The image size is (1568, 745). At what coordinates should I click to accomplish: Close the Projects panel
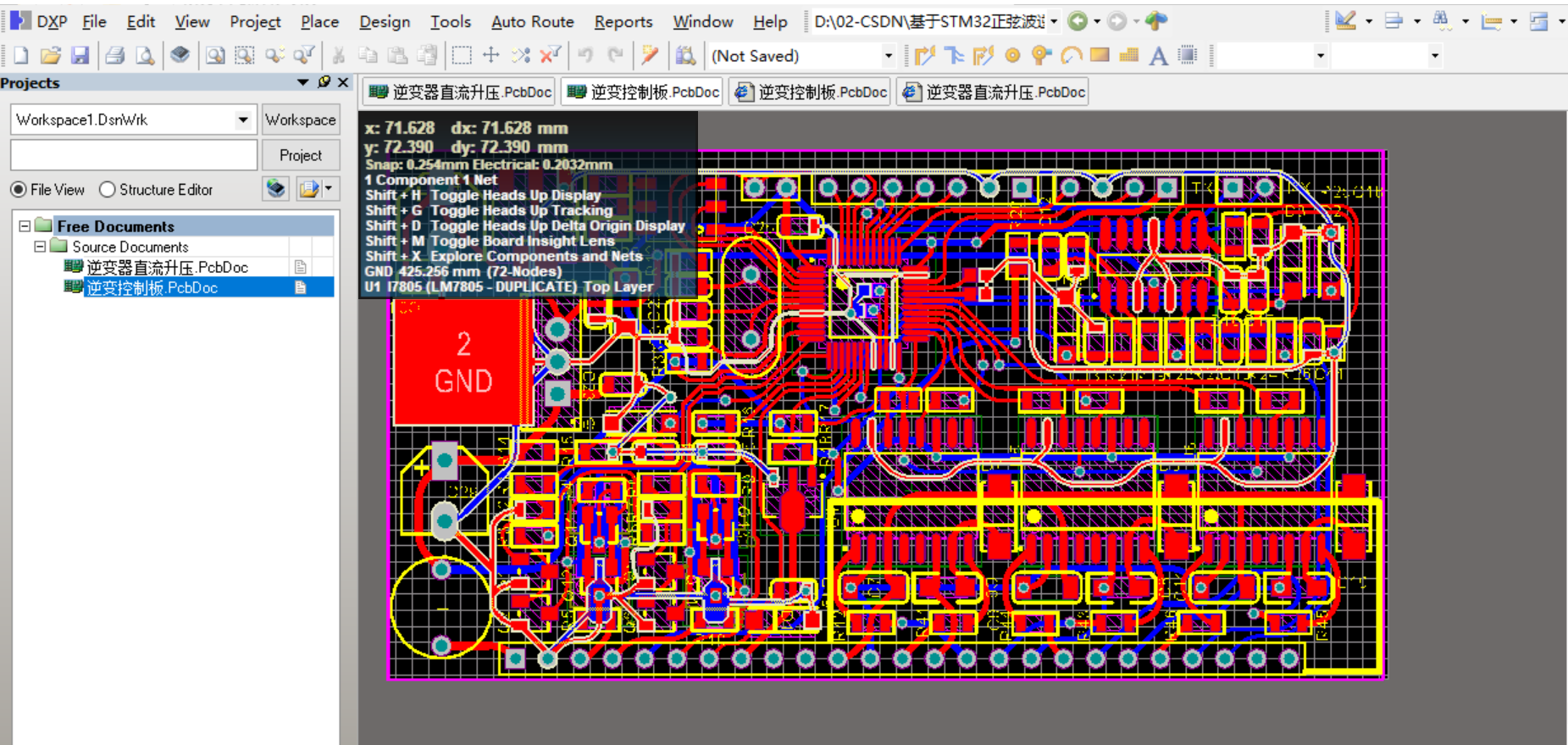[x=343, y=82]
